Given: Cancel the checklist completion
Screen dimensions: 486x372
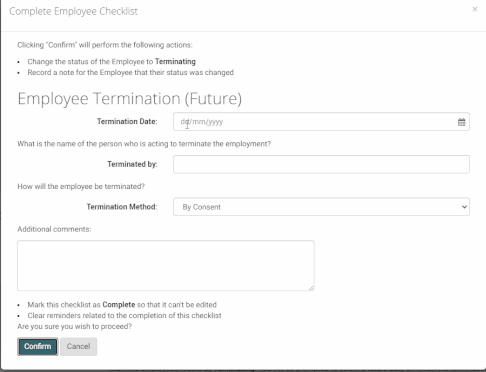Looking at the screenshot, I should tap(78, 347).
